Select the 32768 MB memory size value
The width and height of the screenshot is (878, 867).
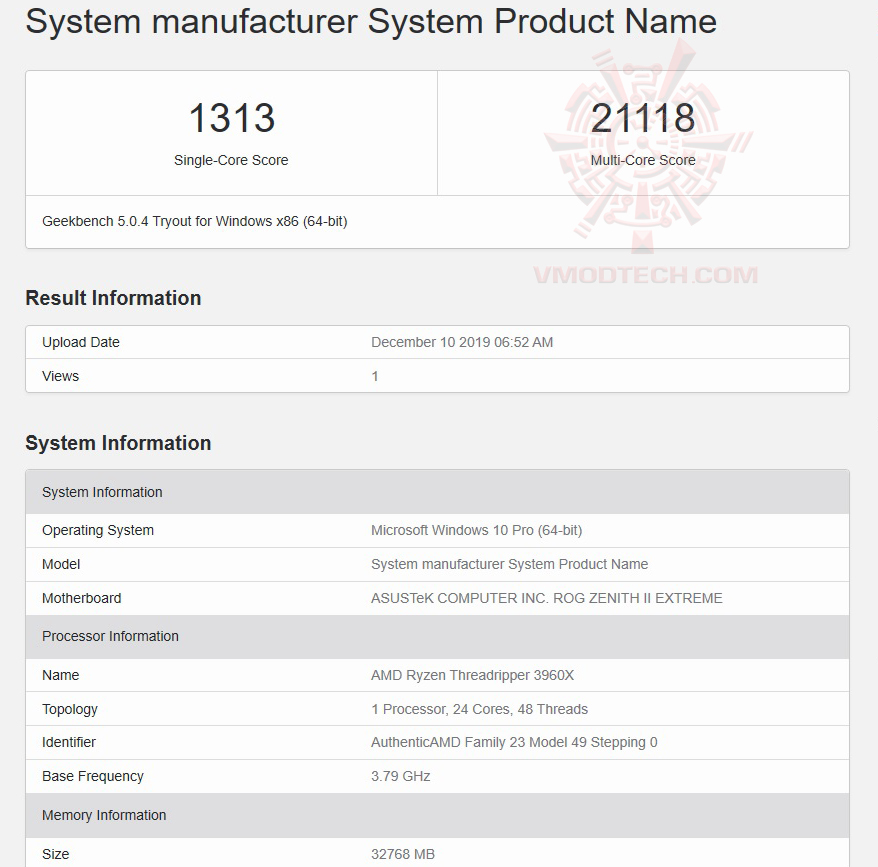click(403, 854)
